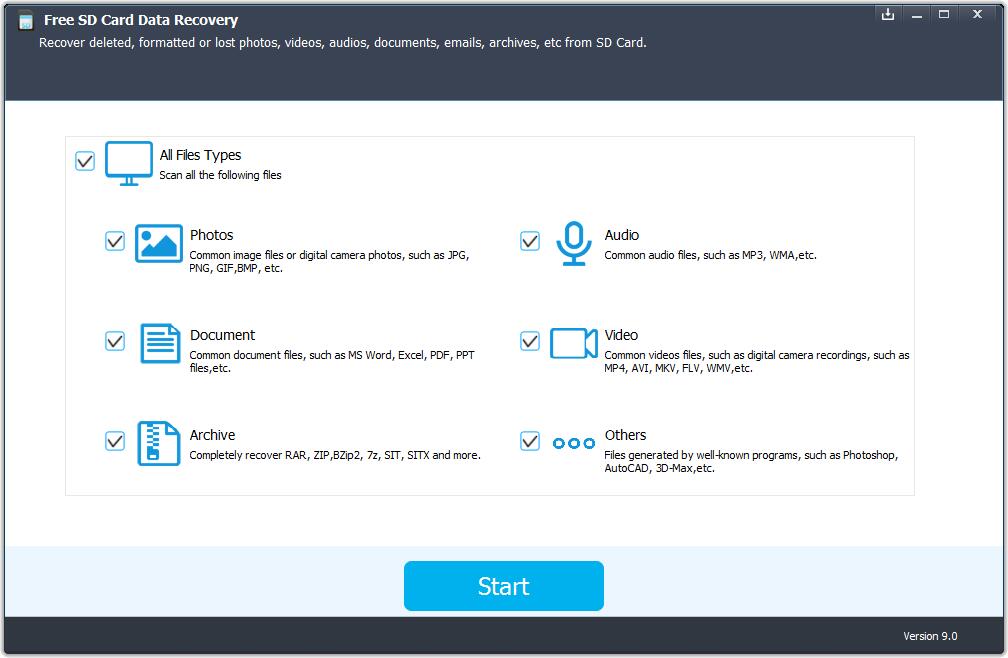Toggle the Archive checkbox
This screenshot has height=658, width=1008.
(x=114, y=441)
